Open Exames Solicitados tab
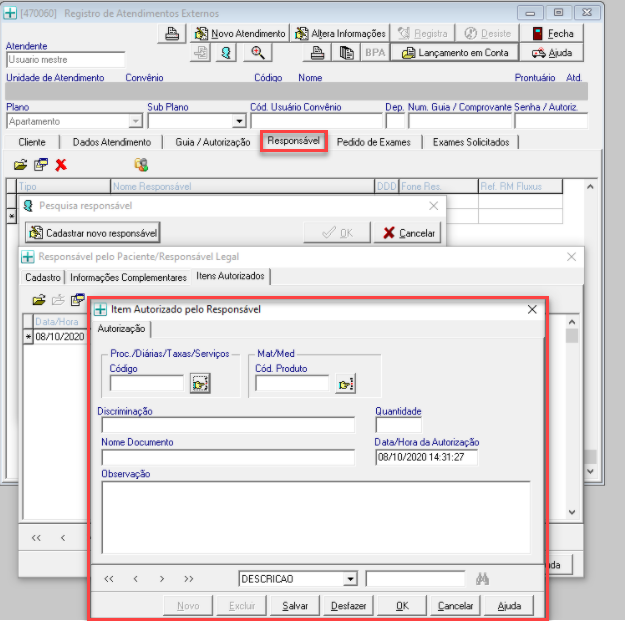The image size is (625, 621). 471,142
